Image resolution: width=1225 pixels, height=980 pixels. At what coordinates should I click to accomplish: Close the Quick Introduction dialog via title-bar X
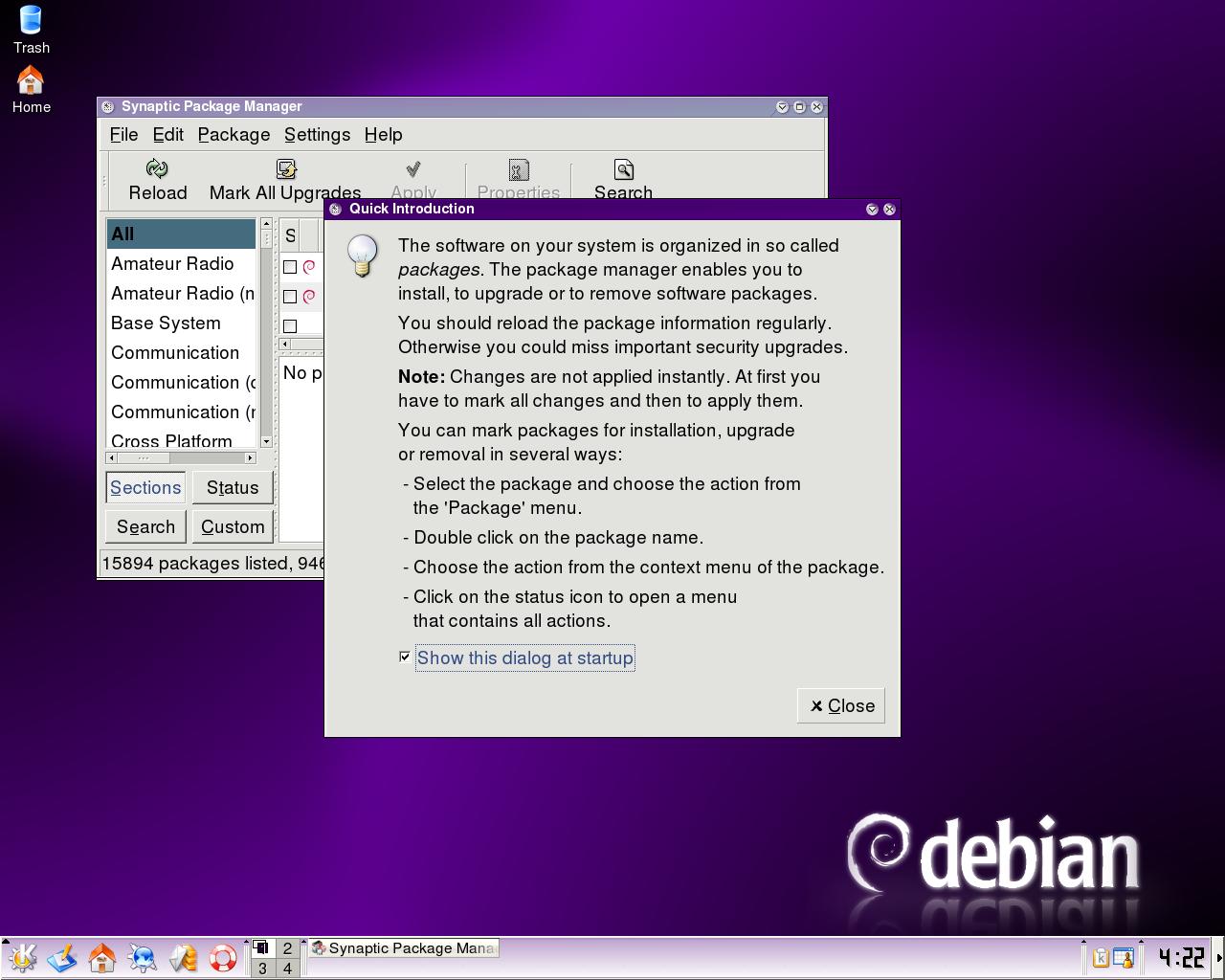[889, 210]
